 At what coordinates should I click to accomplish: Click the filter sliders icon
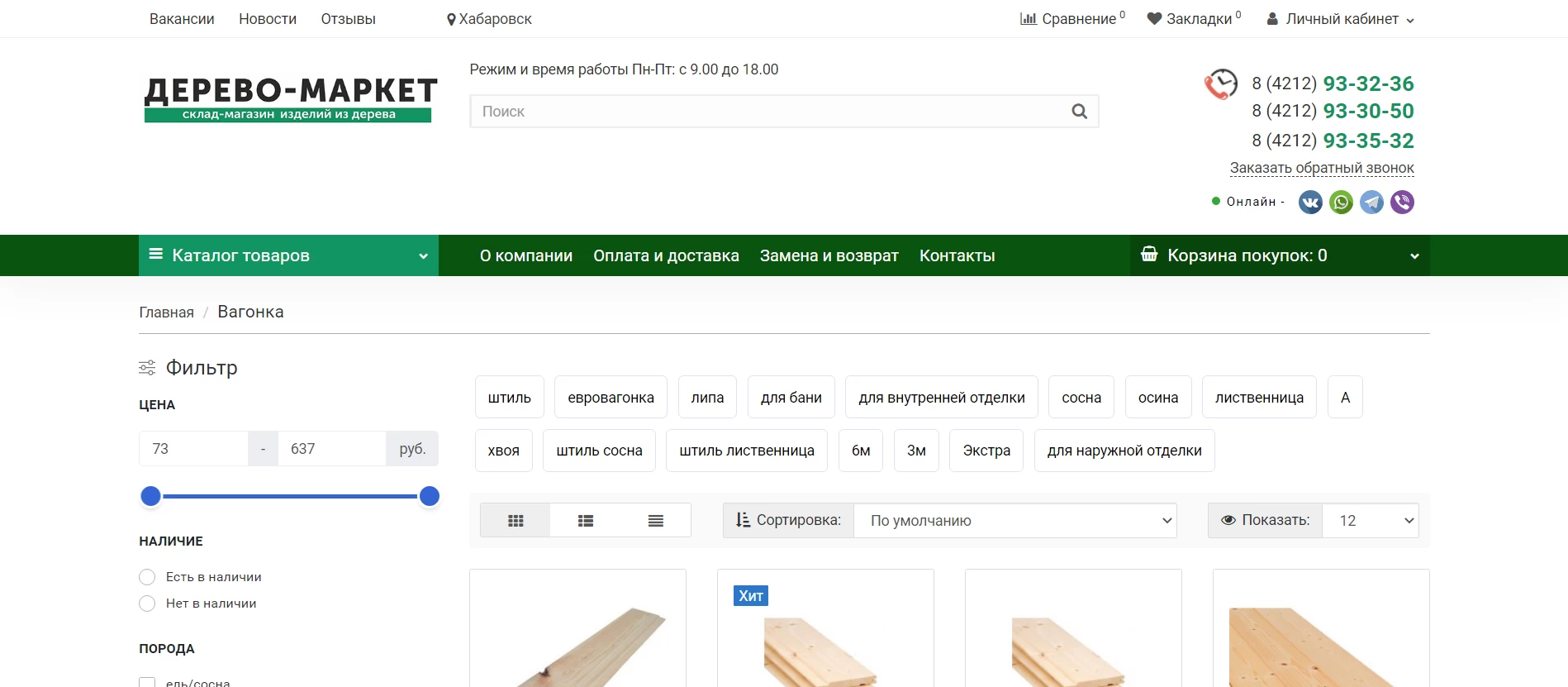coord(147,368)
